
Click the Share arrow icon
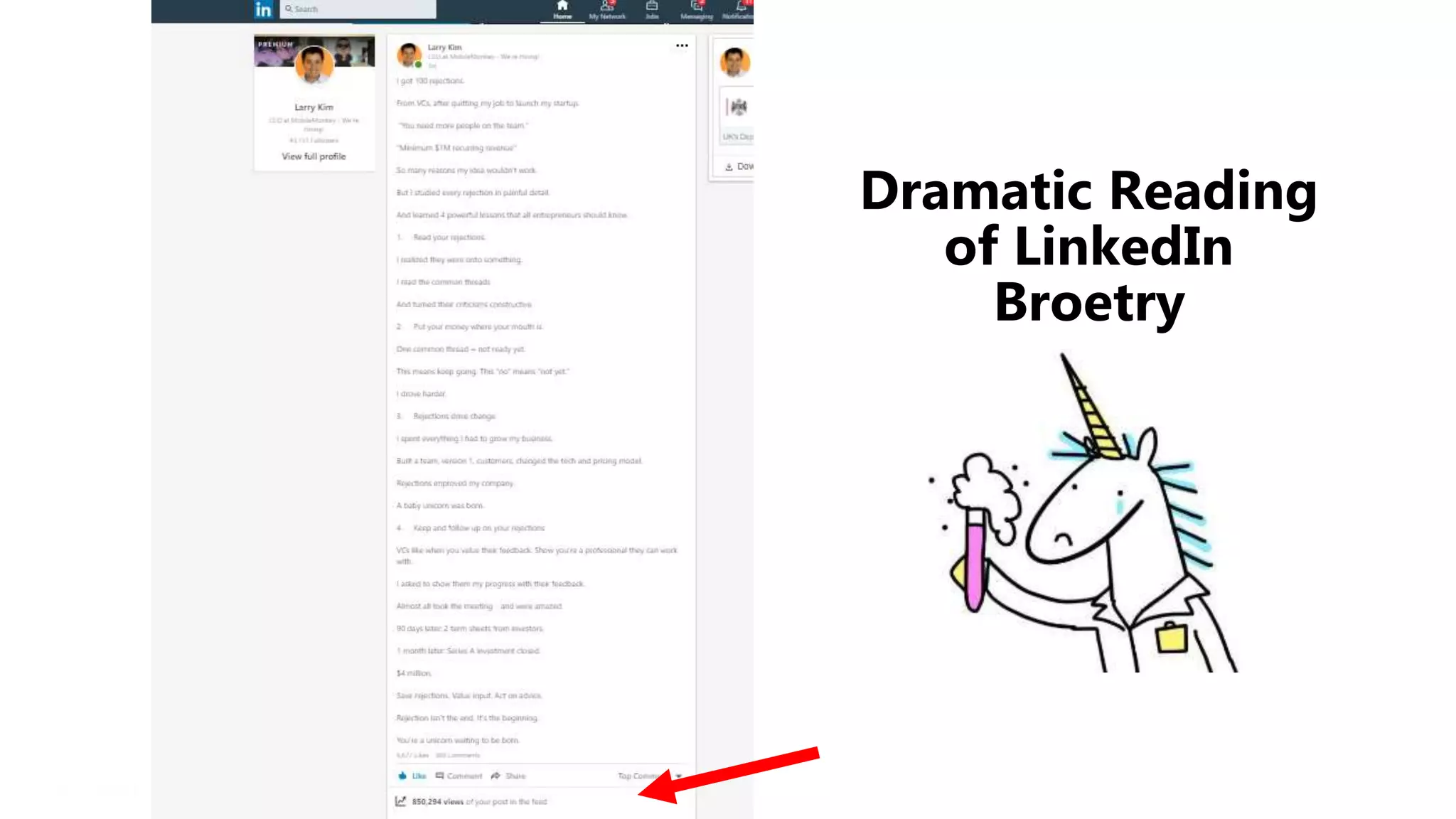[x=496, y=776]
